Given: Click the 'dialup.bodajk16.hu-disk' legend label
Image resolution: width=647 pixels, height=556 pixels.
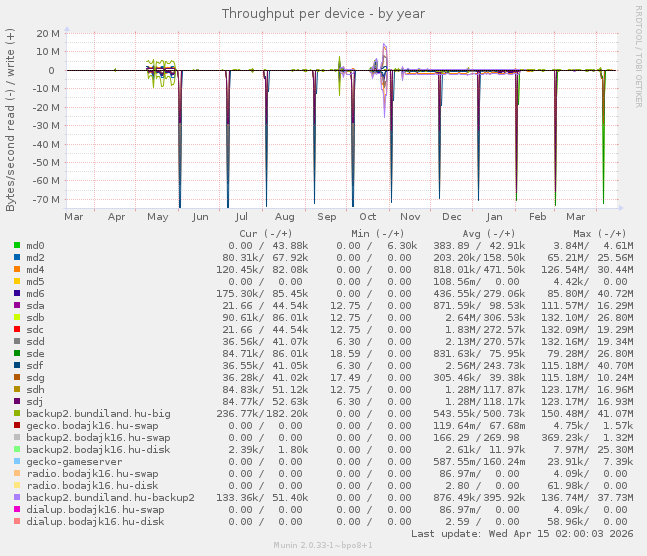Looking at the screenshot, I should coord(95,521).
